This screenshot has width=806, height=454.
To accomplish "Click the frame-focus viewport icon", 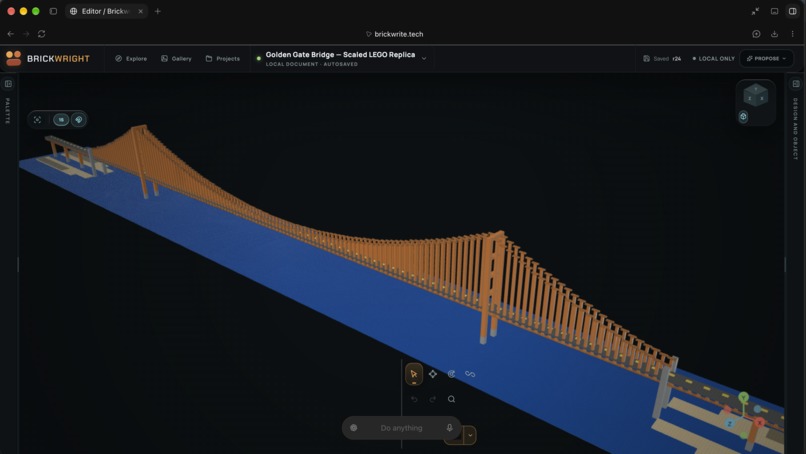I will pos(38,120).
